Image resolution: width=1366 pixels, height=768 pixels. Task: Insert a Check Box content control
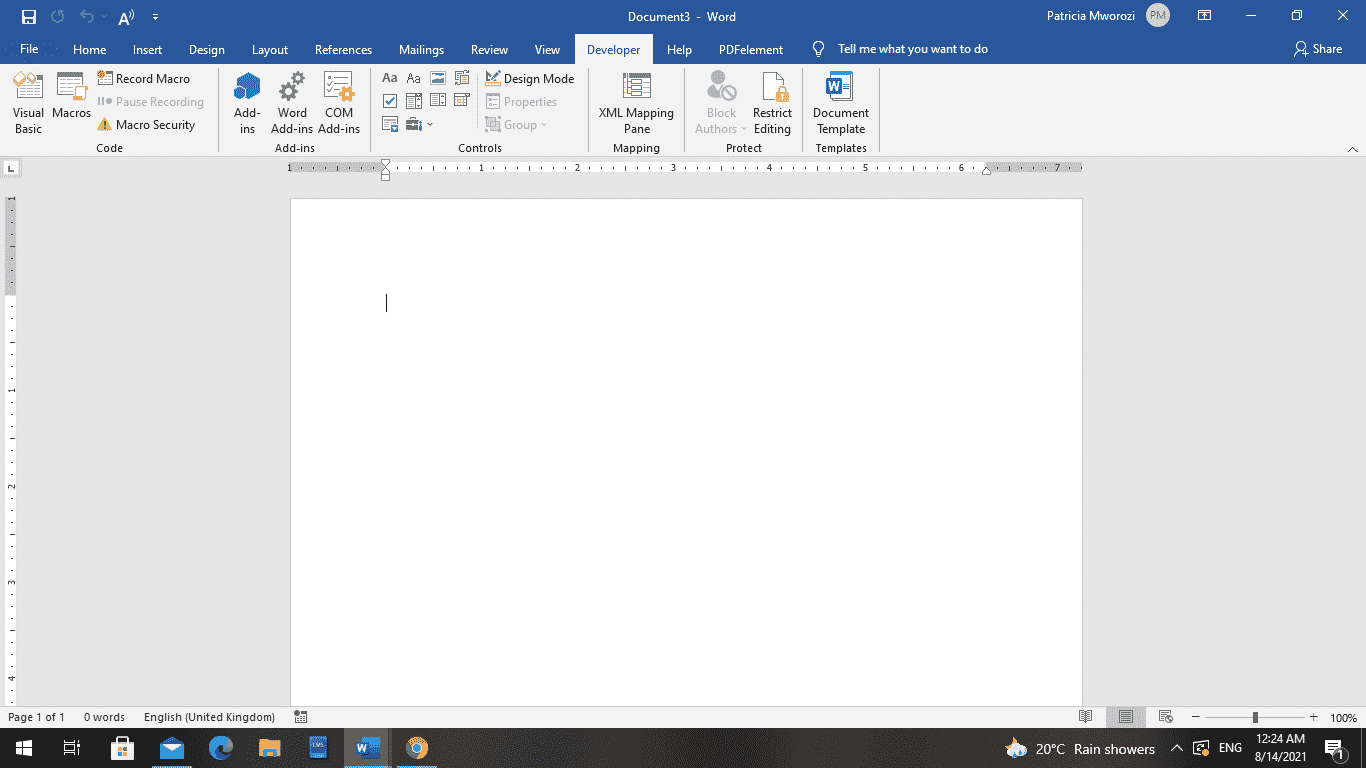point(389,100)
